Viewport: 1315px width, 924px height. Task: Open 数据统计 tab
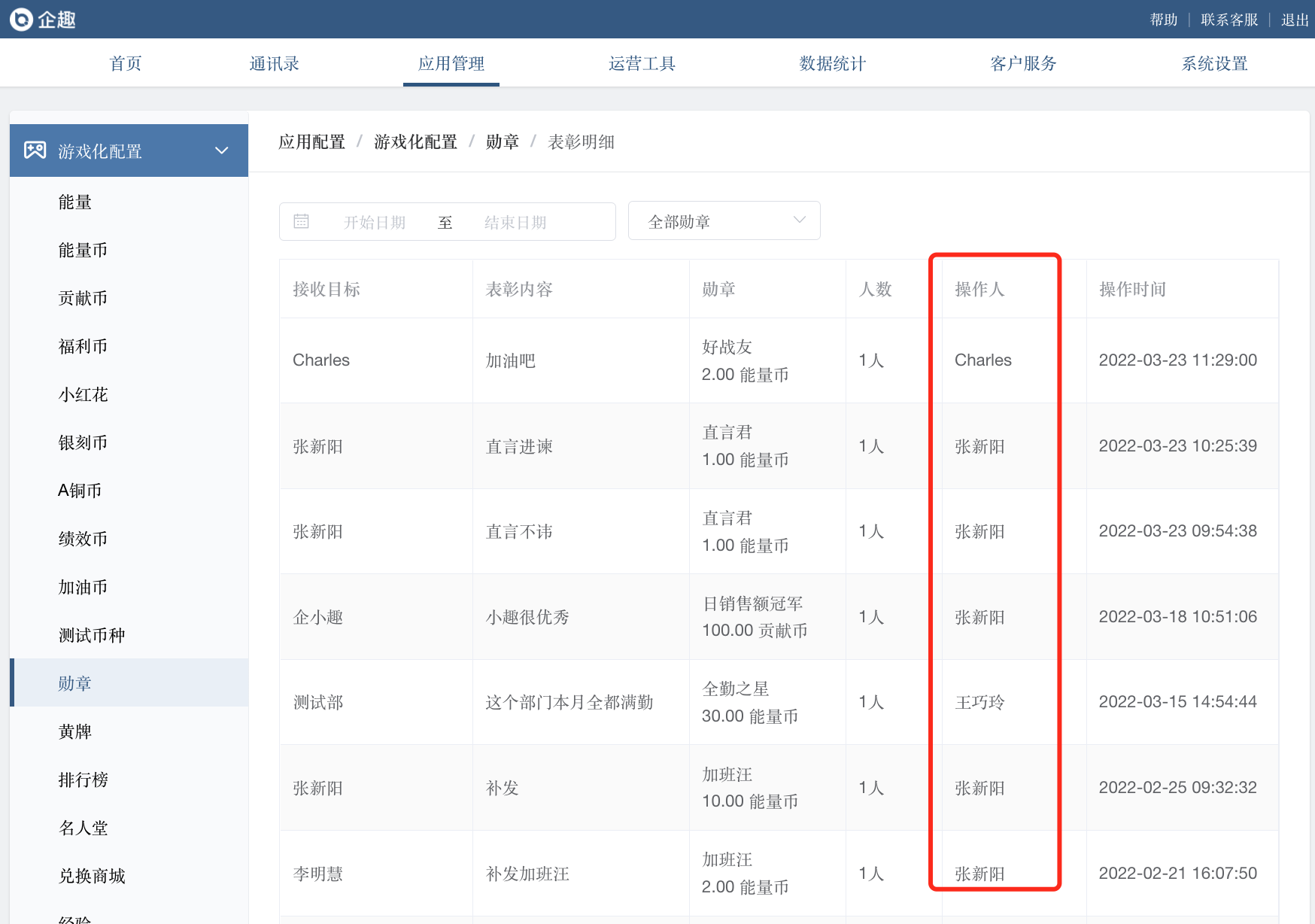[x=833, y=63]
